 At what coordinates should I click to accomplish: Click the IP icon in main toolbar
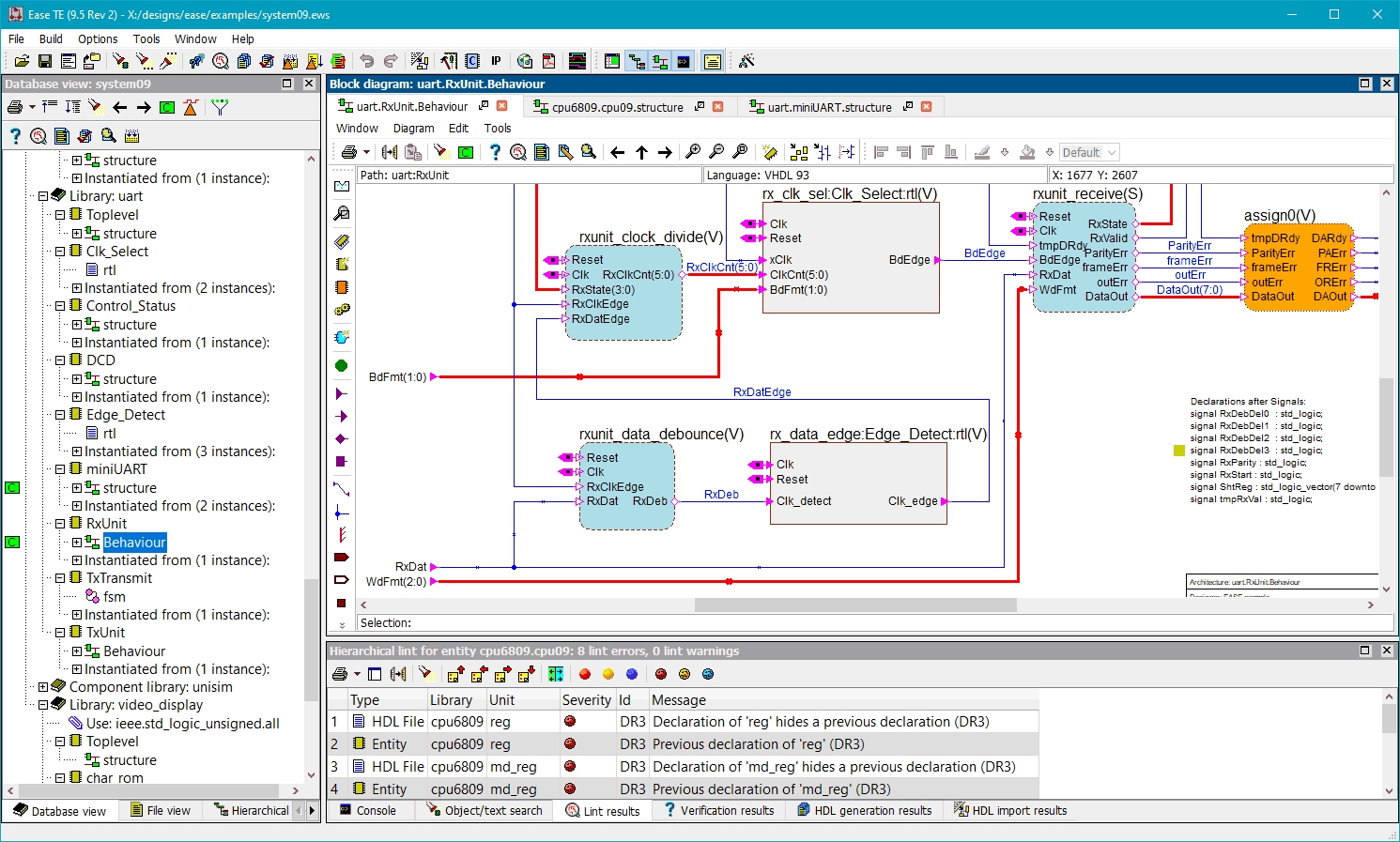[496, 61]
